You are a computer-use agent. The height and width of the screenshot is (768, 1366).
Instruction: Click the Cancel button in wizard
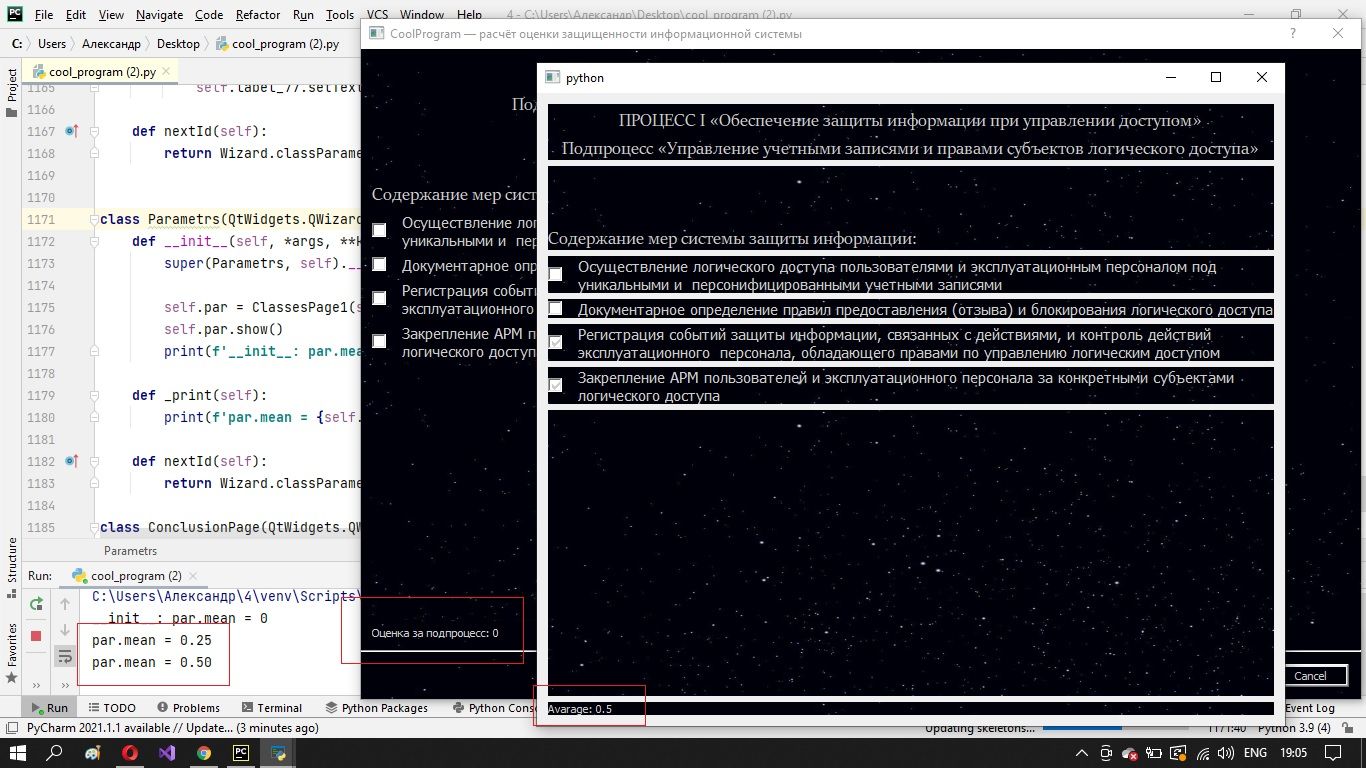coord(1309,676)
